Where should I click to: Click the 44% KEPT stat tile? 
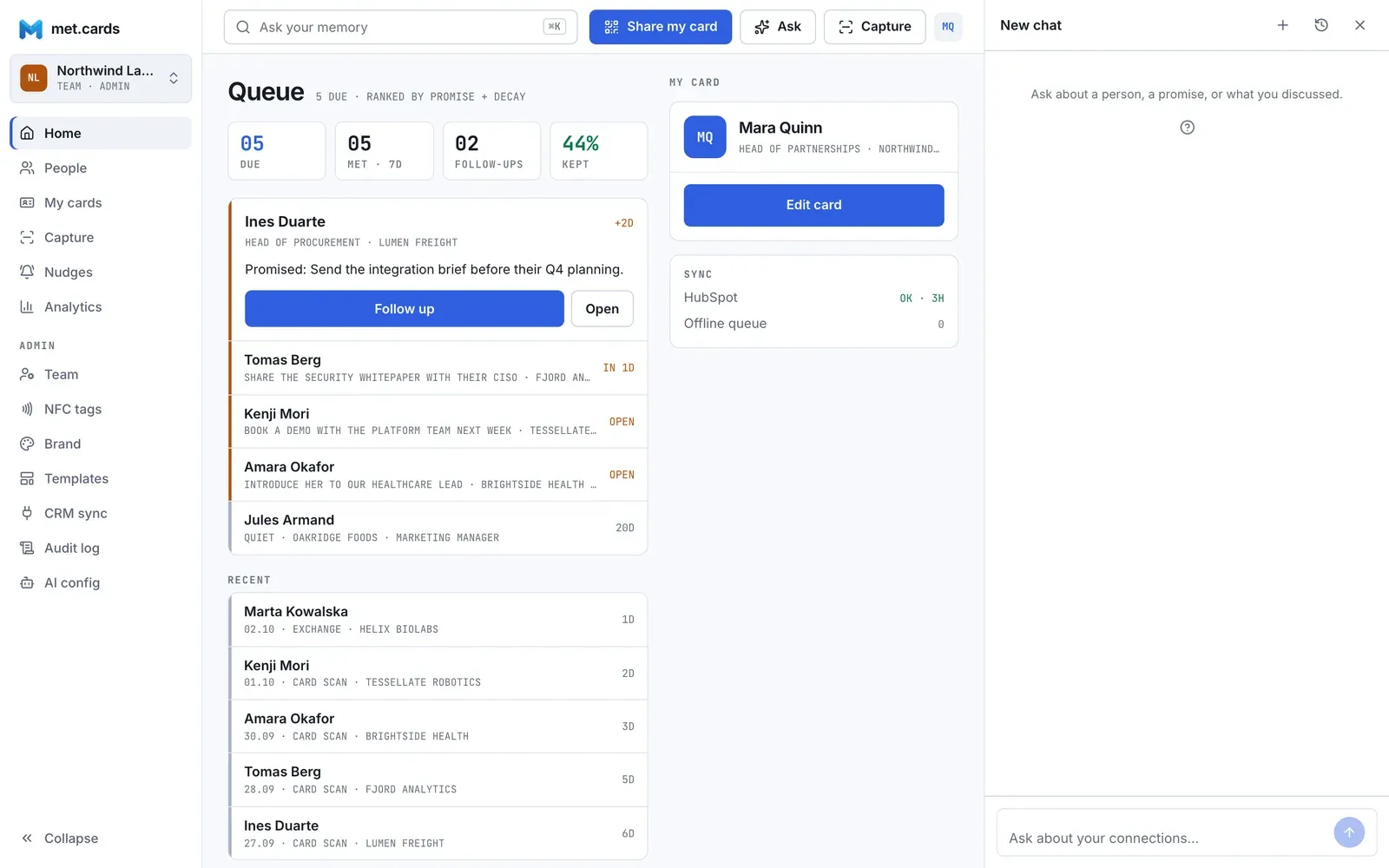point(599,151)
